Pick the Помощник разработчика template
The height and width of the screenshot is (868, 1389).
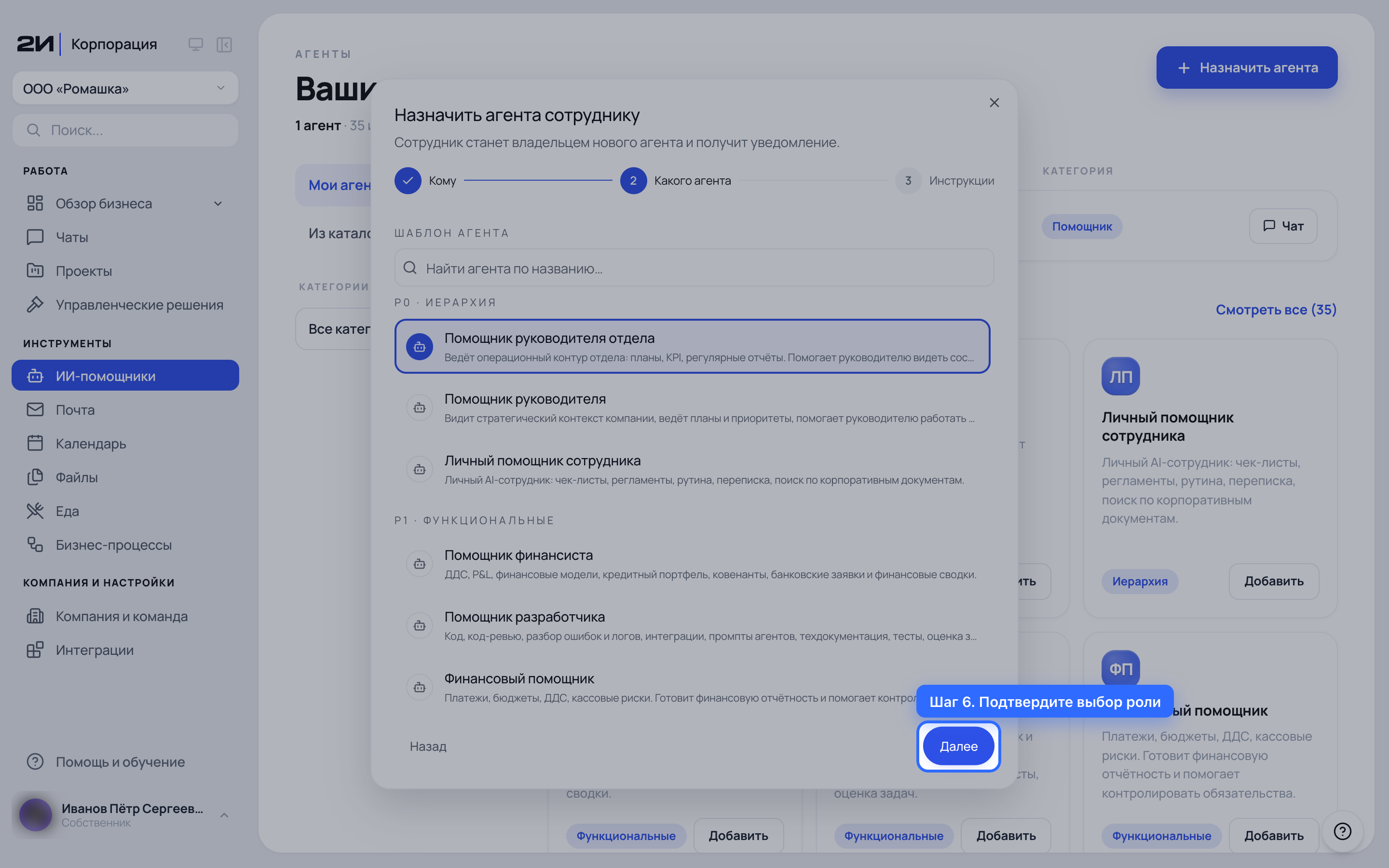[x=692, y=626]
